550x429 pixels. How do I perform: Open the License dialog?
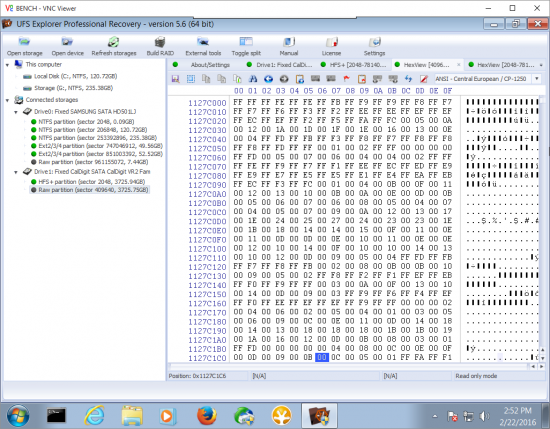(331, 46)
